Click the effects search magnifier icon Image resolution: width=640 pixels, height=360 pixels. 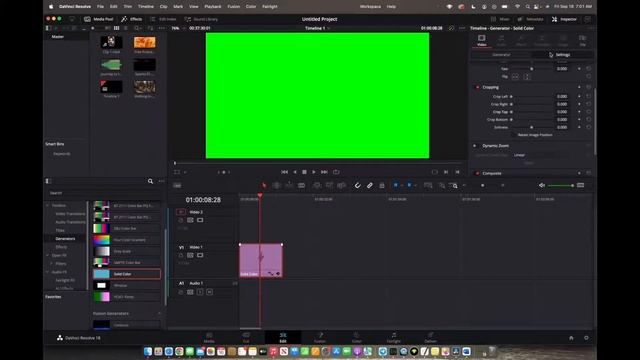150,181
